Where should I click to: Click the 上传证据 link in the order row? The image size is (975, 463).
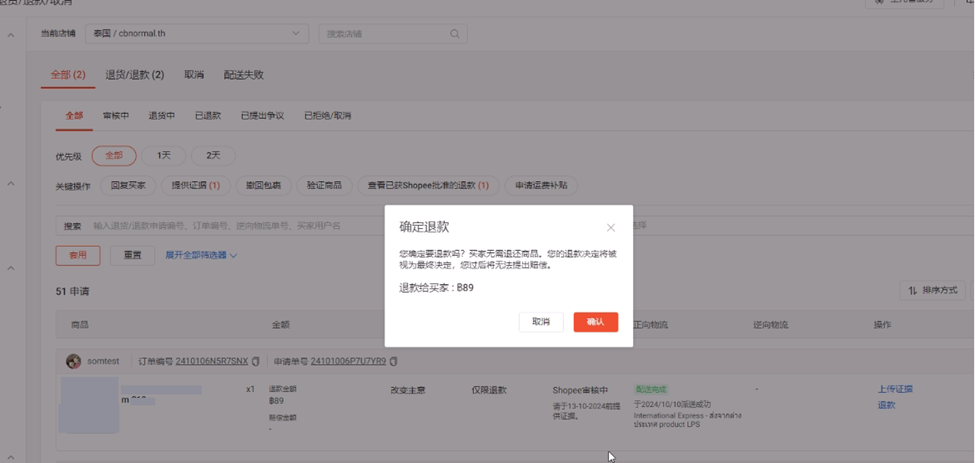click(894, 389)
